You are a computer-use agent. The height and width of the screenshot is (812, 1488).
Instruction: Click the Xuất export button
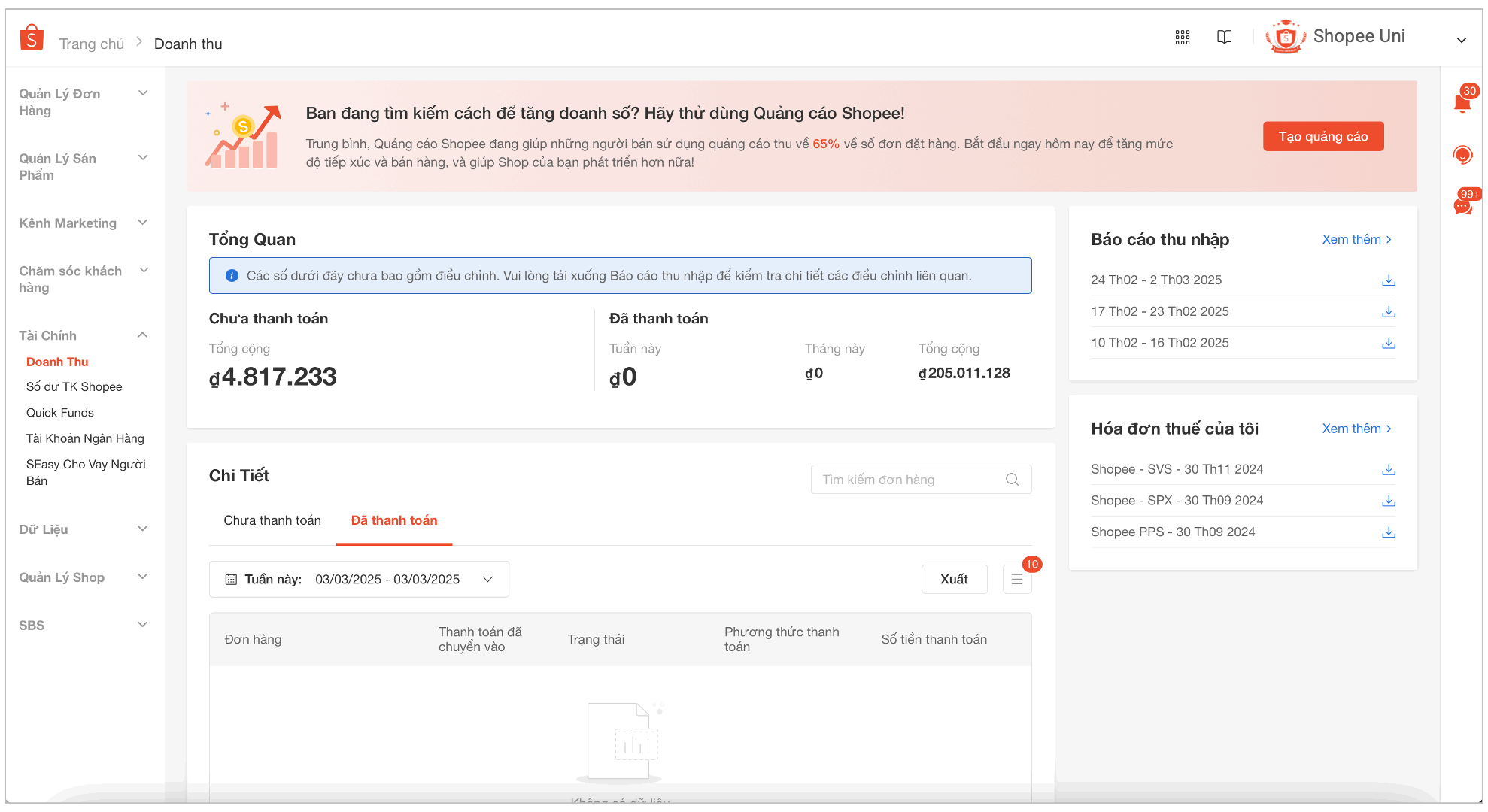[954, 580]
